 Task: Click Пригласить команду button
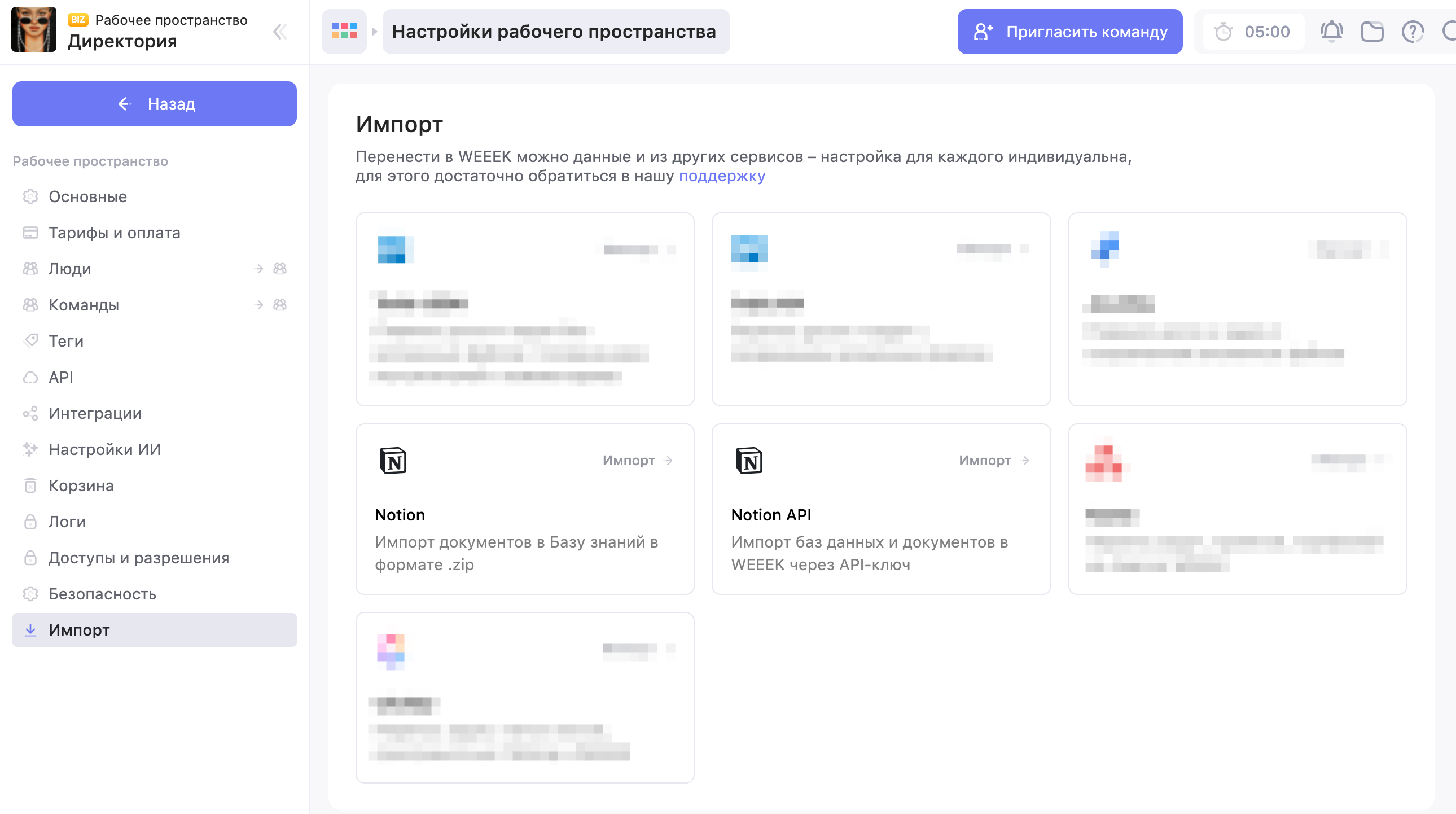[x=1069, y=32]
